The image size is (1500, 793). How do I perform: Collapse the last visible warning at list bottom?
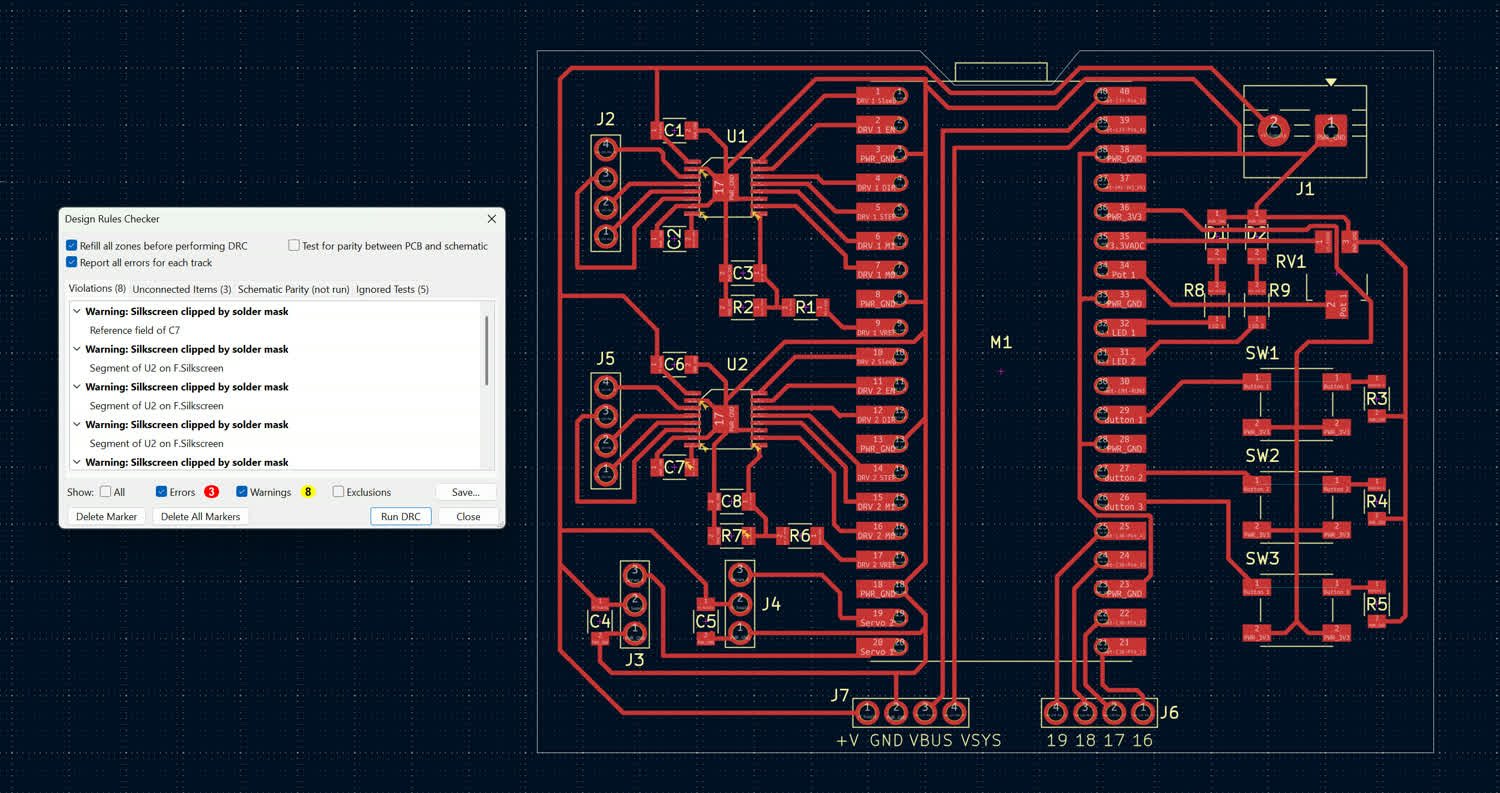(77, 463)
